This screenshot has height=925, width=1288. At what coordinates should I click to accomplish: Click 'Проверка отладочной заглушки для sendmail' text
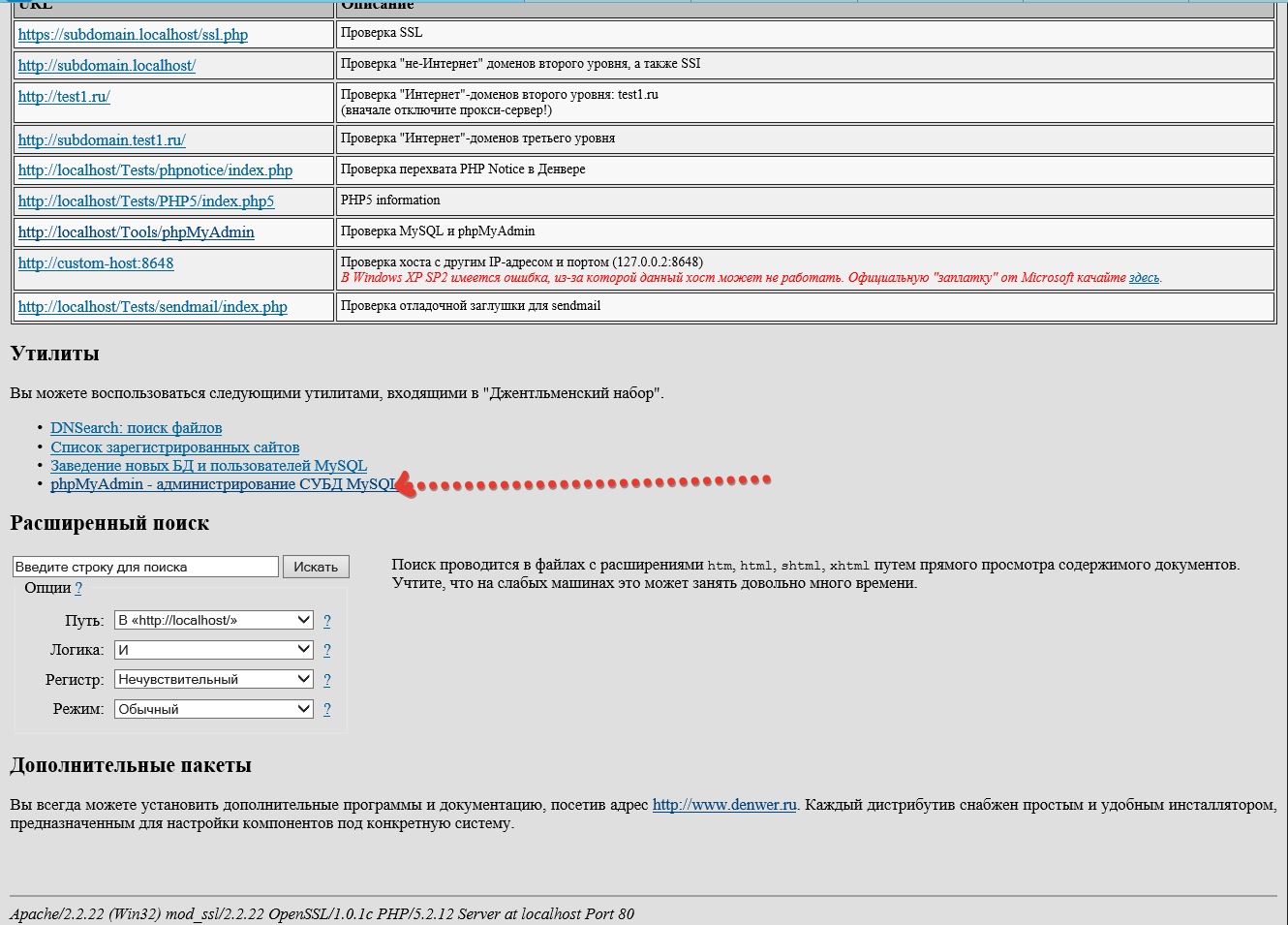[x=471, y=306]
